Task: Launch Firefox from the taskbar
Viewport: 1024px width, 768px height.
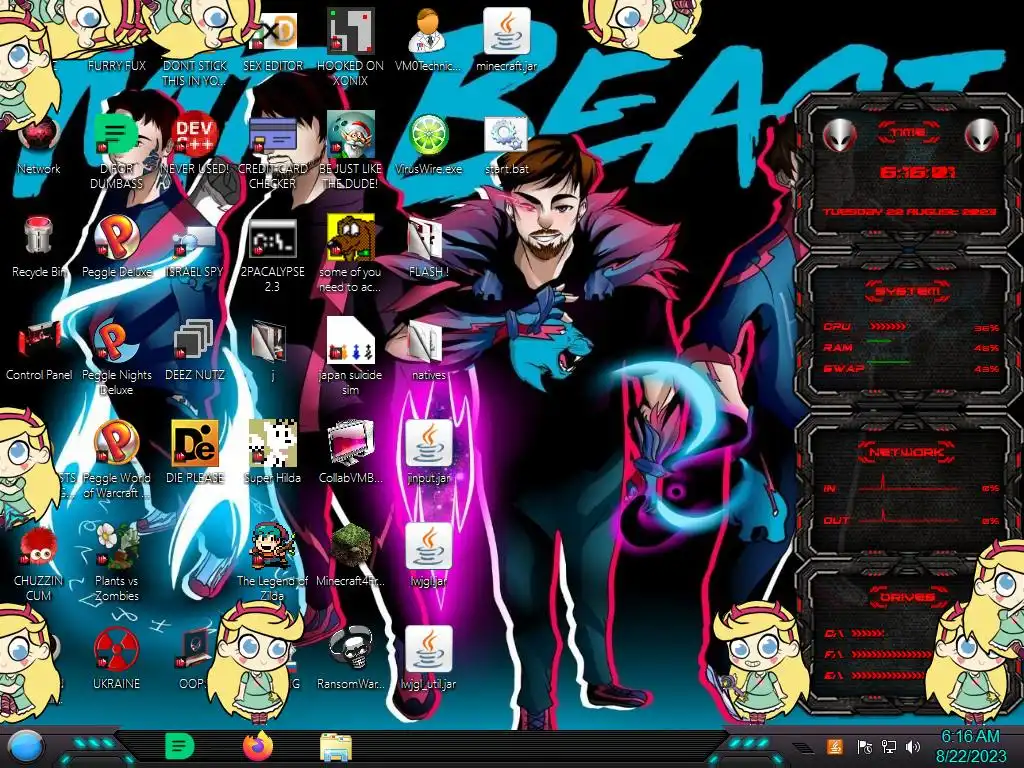Action: [x=258, y=746]
